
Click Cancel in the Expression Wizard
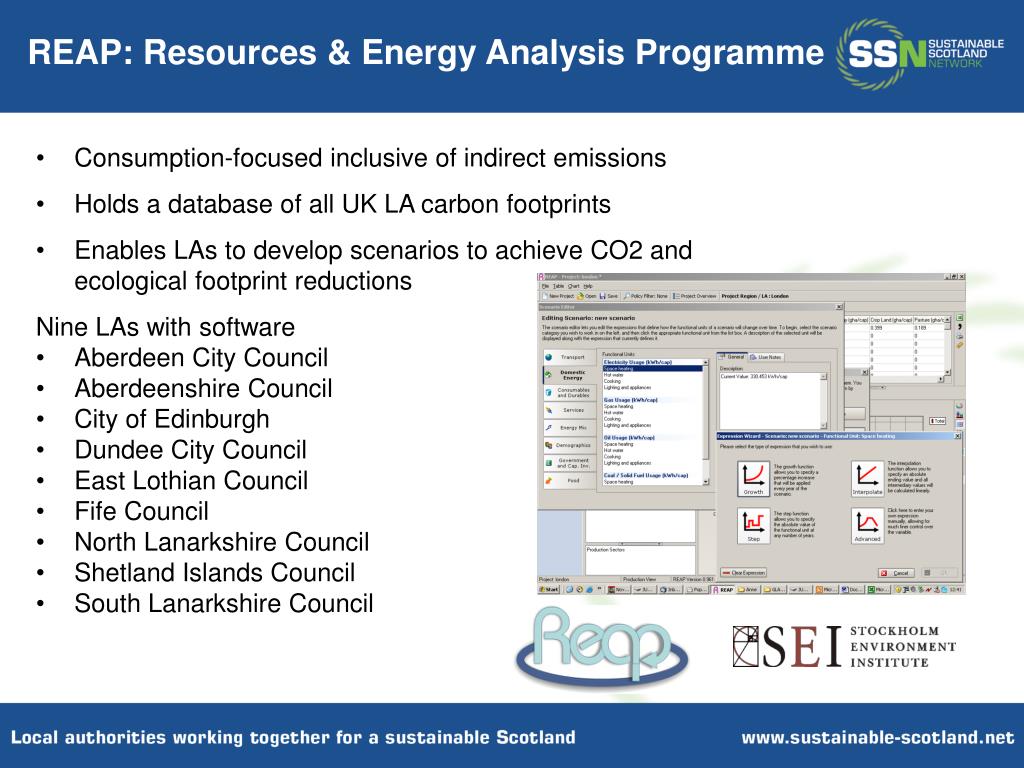click(x=896, y=573)
